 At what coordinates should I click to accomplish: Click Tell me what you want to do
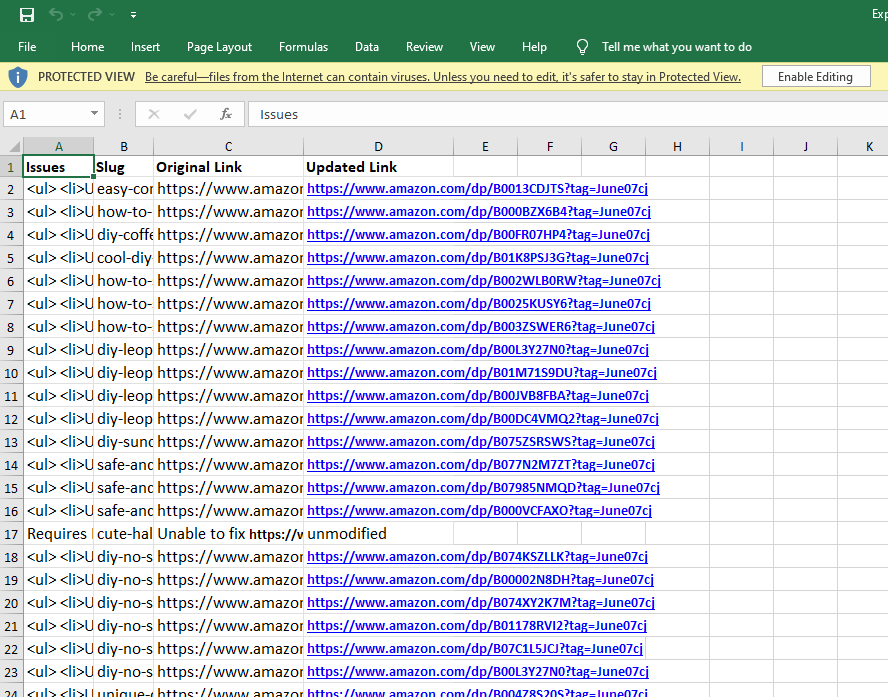coord(677,47)
